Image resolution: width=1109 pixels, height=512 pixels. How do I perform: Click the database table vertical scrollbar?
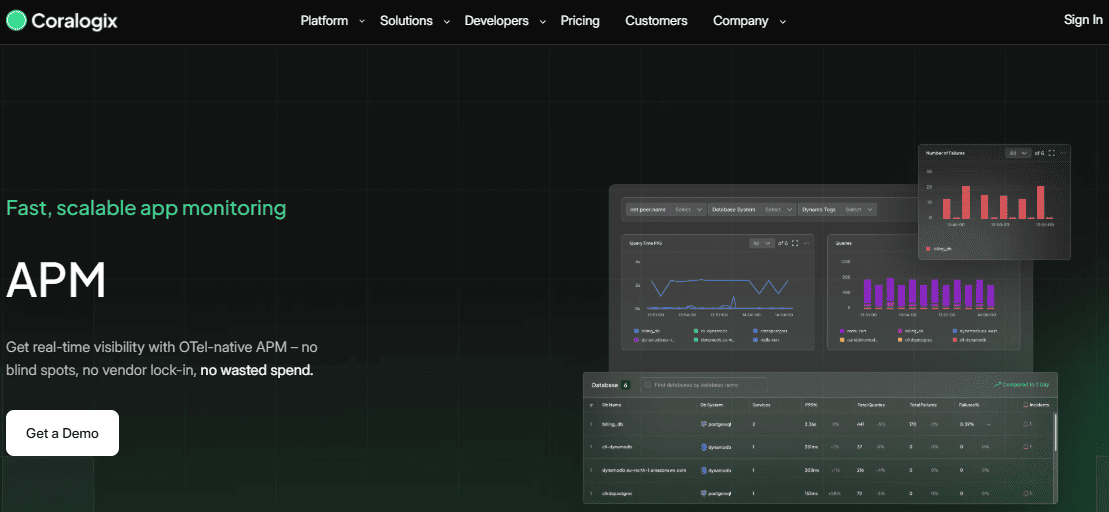pyautogui.click(x=1054, y=431)
